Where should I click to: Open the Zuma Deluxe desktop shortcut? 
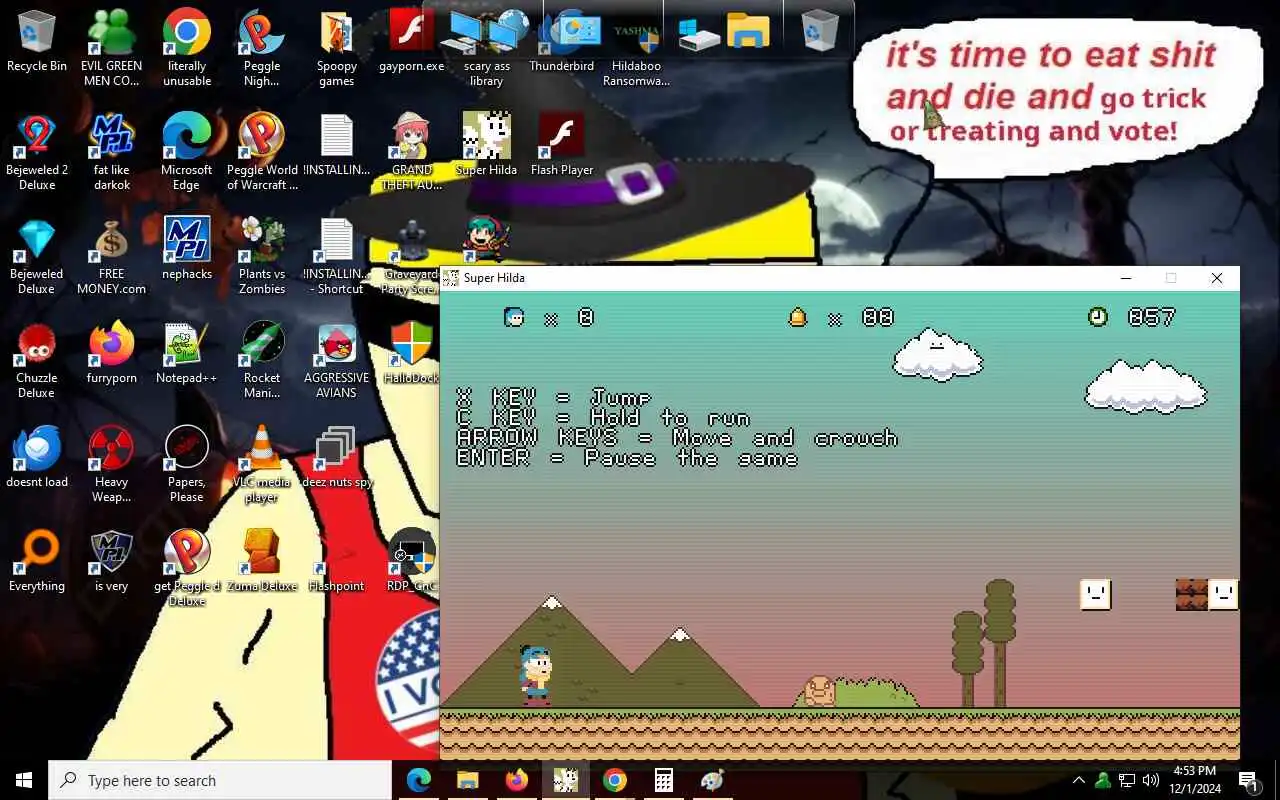[262, 561]
